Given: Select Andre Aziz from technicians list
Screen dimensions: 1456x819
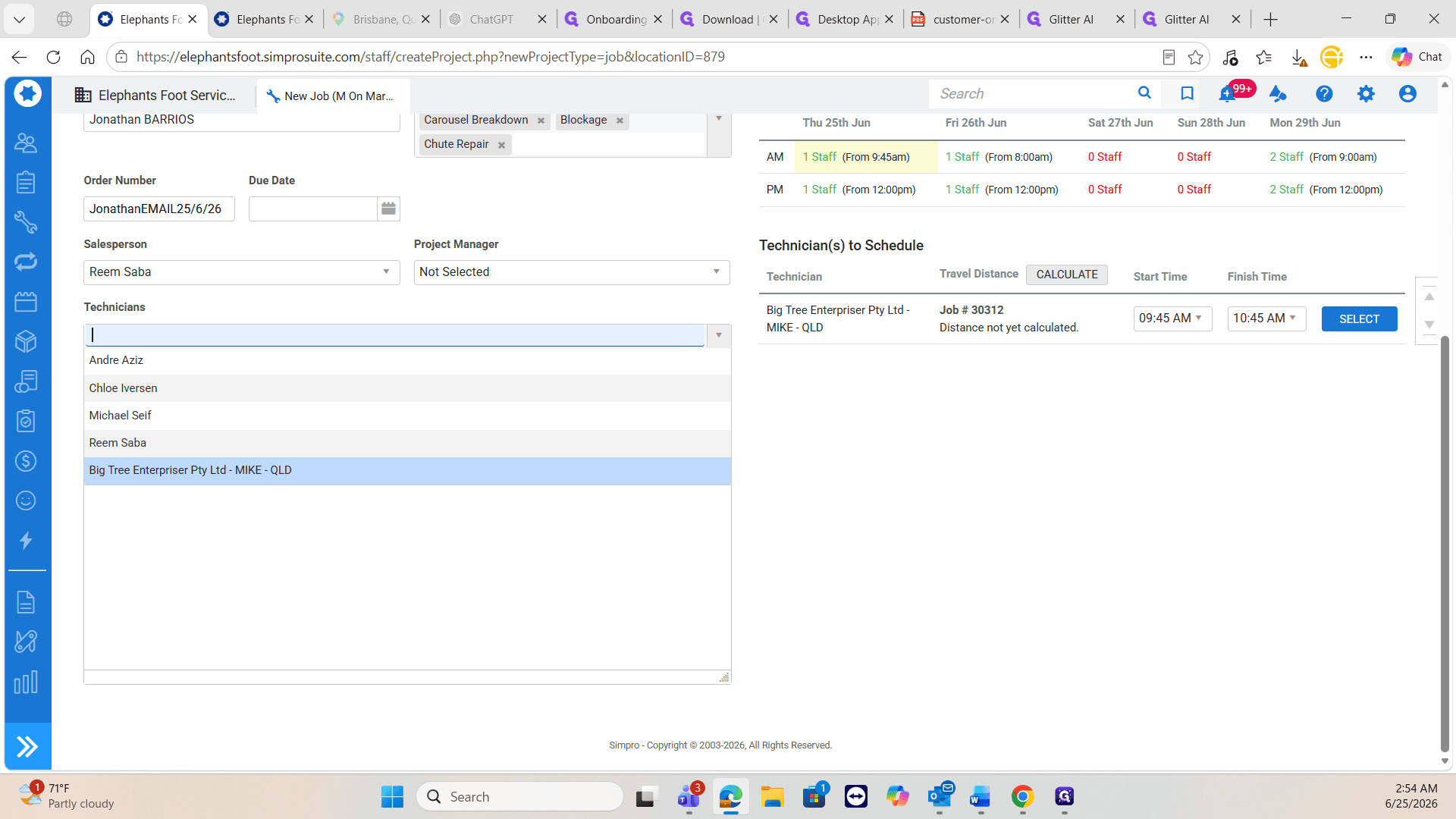Looking at the screenshot, I should [x=407, y=360].
